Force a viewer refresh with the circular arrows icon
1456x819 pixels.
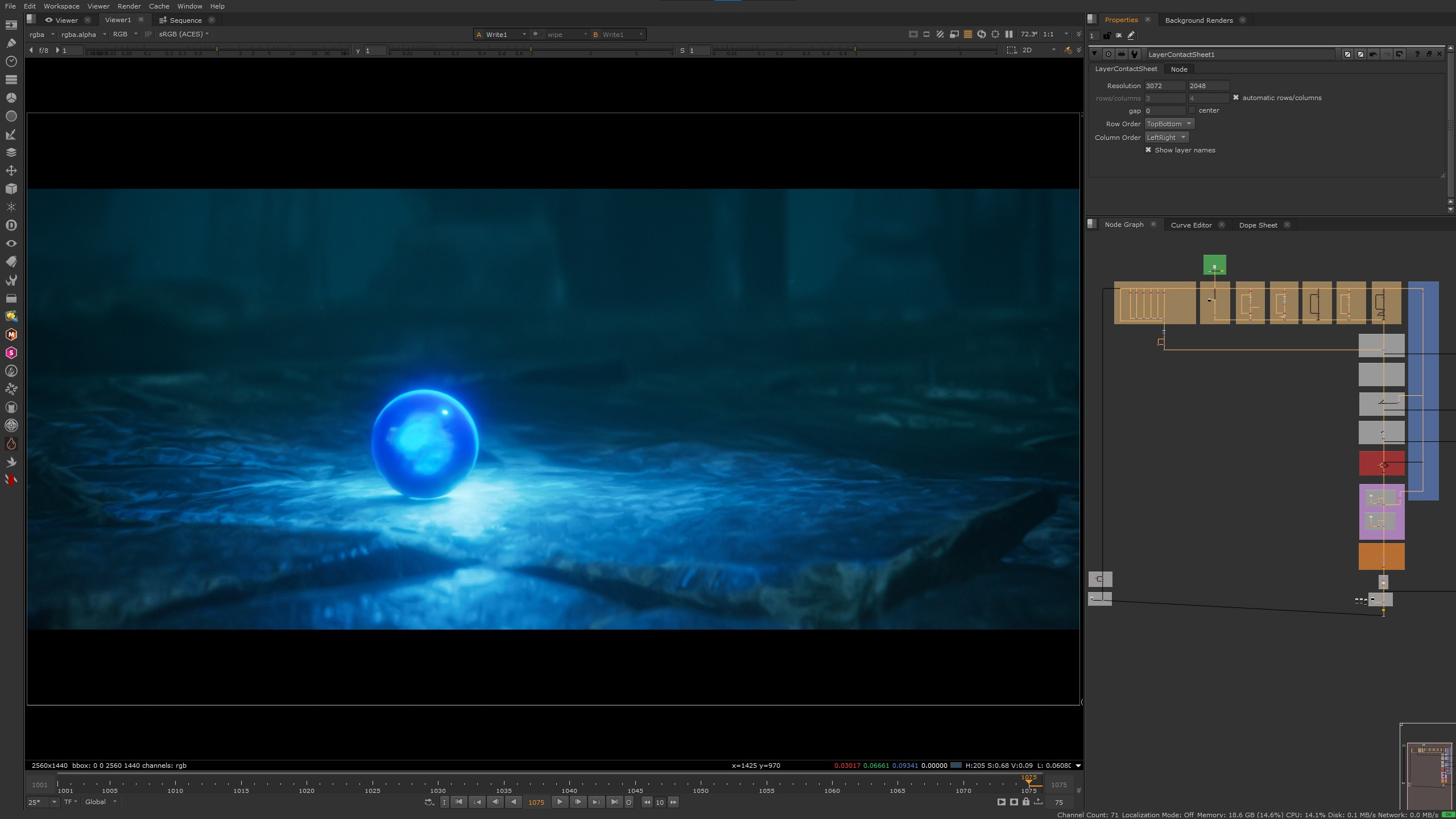click(982, 34)
